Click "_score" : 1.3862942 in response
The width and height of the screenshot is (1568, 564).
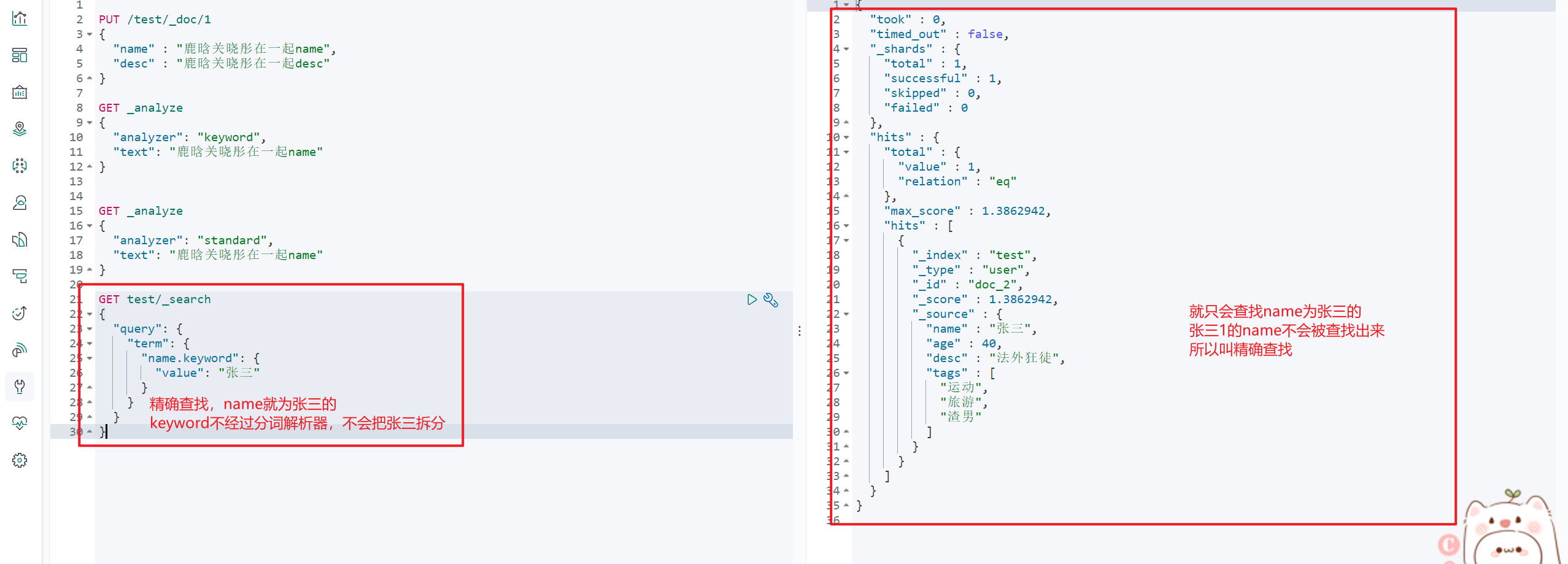tap(985, 299)
